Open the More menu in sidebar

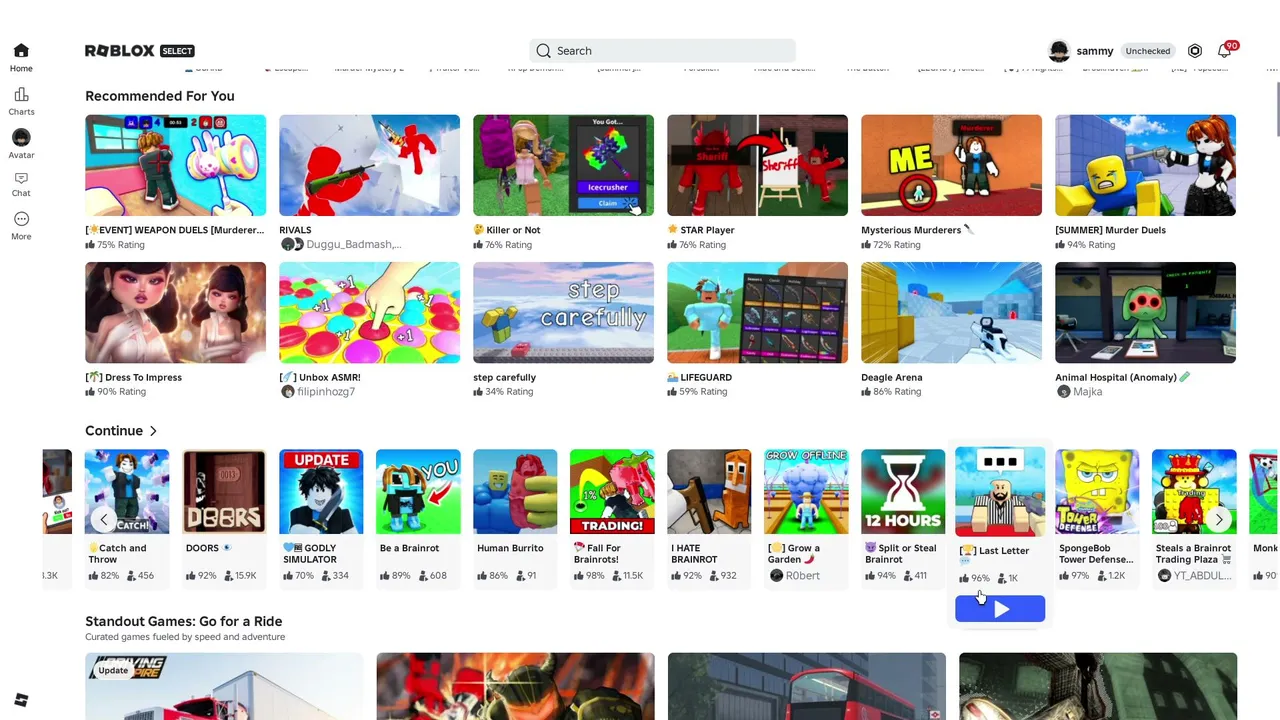21,226
